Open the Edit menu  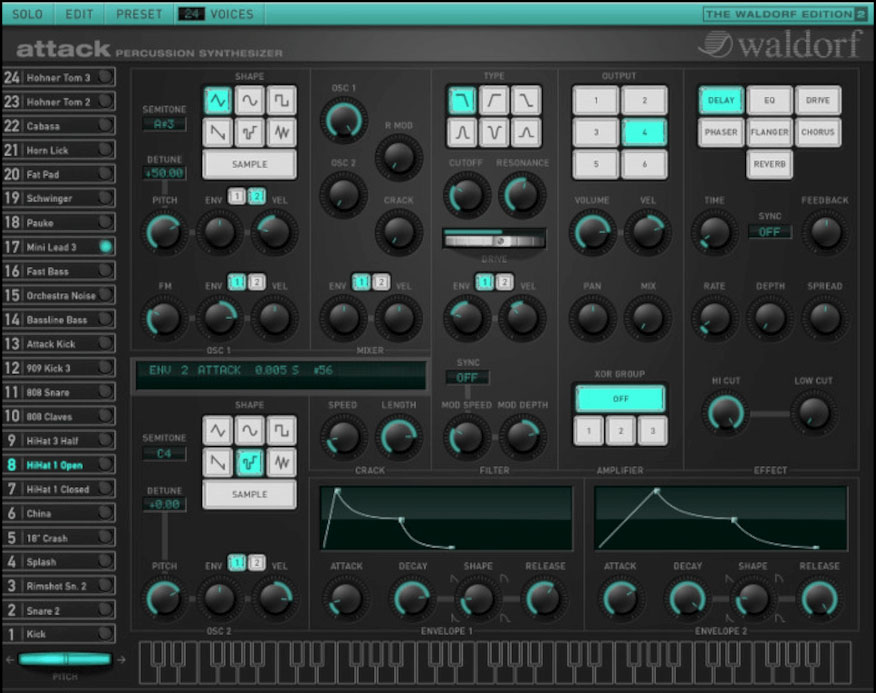(79, 14)
